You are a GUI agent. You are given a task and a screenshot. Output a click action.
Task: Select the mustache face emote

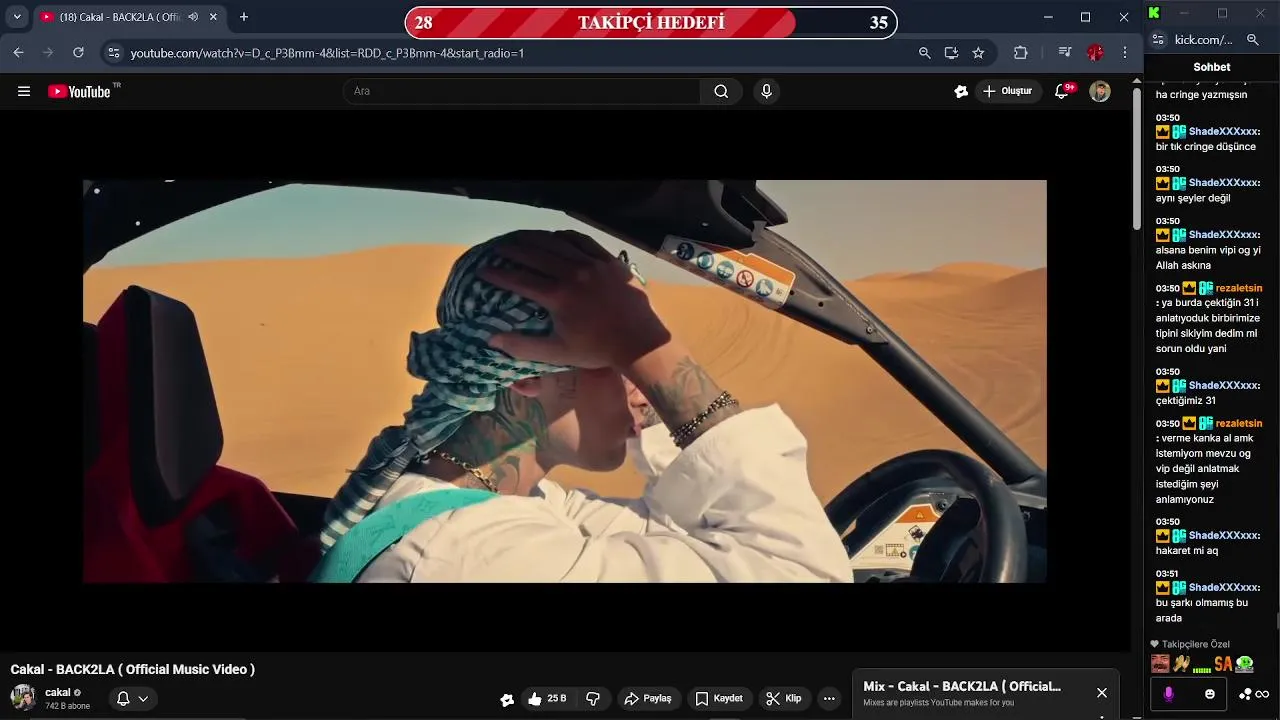pos(1160,664)
